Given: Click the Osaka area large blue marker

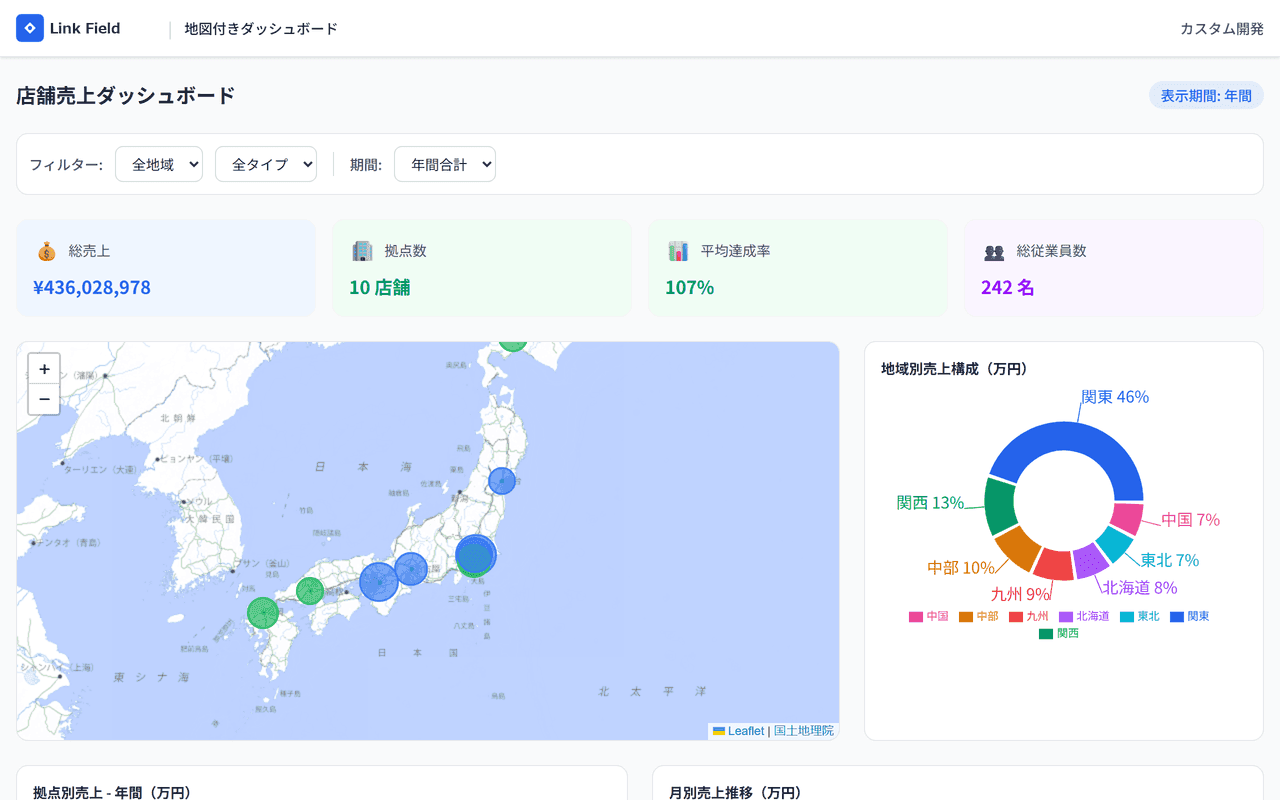Looking at the screenshot, I should 379,582.
